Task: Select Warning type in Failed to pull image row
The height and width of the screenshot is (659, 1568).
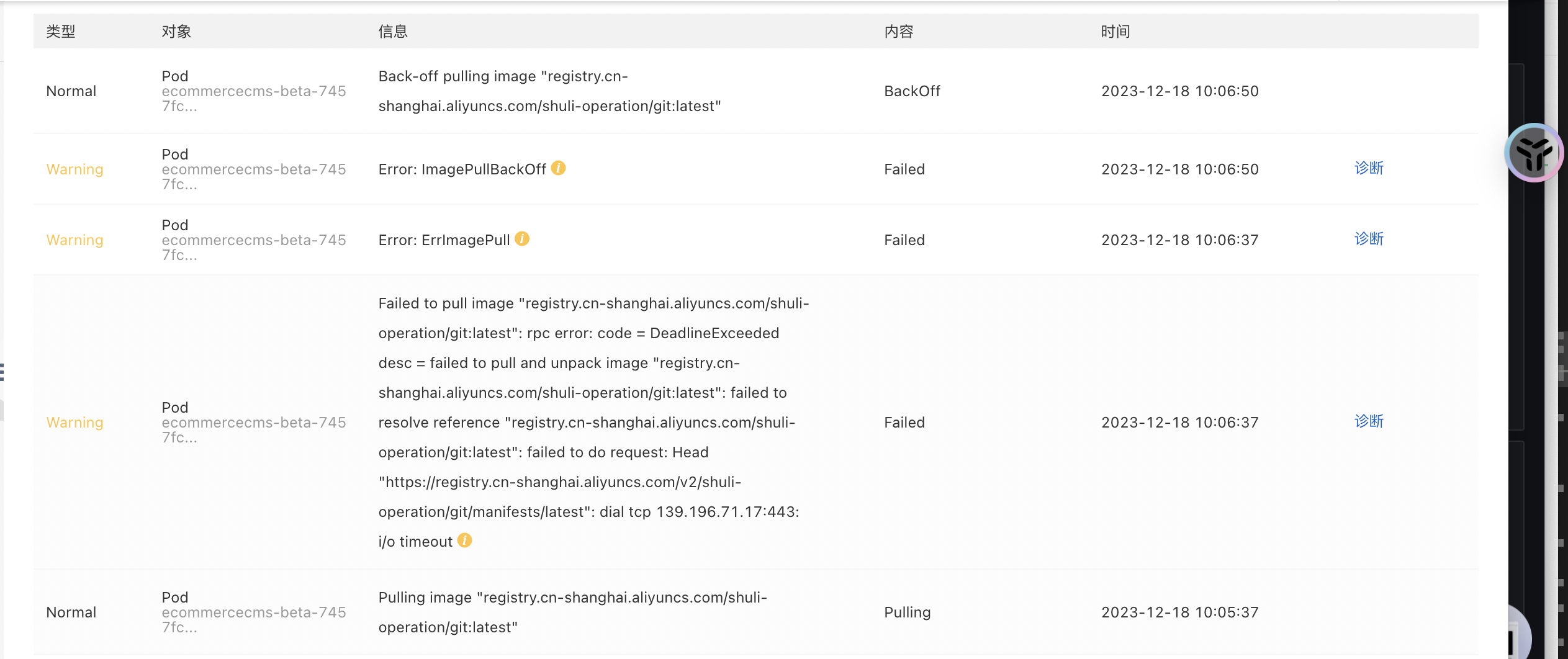Action: [74, 423]
